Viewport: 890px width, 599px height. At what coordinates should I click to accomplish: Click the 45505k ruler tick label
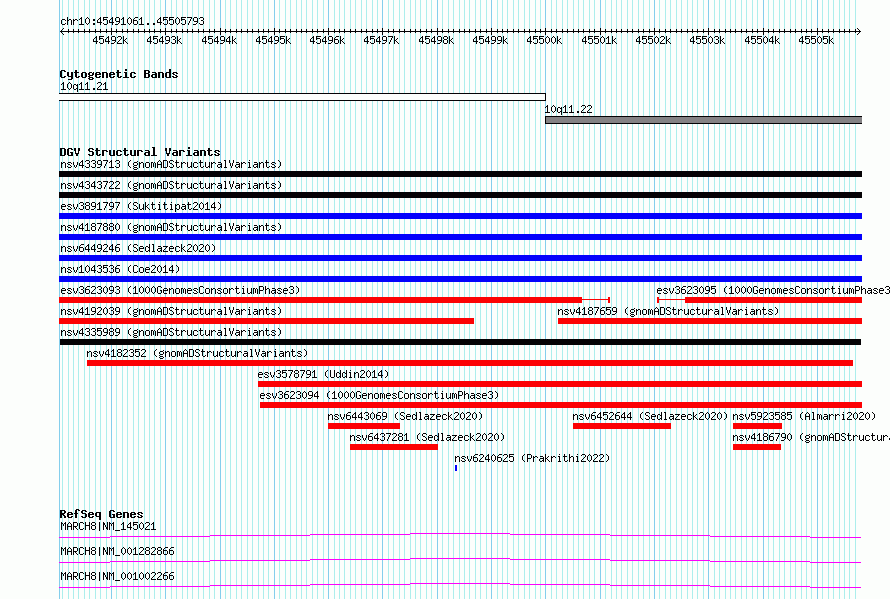[816, 41]
